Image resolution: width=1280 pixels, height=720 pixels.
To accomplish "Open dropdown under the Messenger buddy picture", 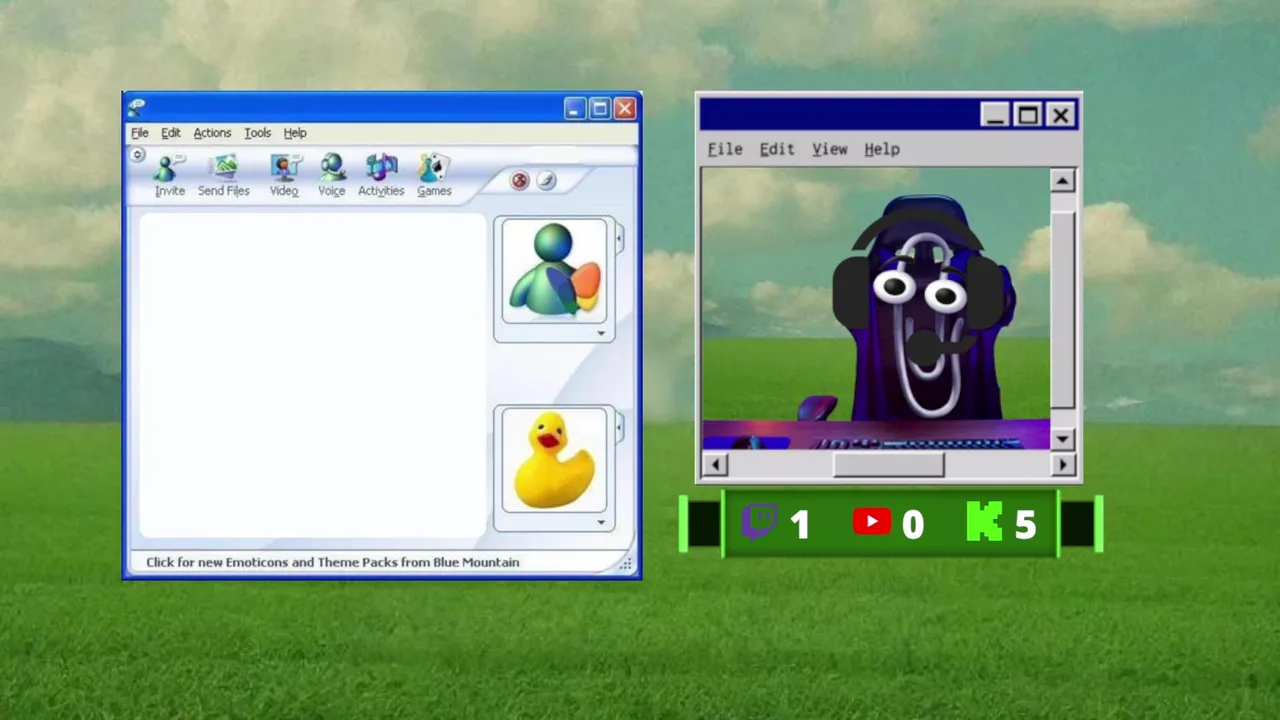I will (601, 333).
